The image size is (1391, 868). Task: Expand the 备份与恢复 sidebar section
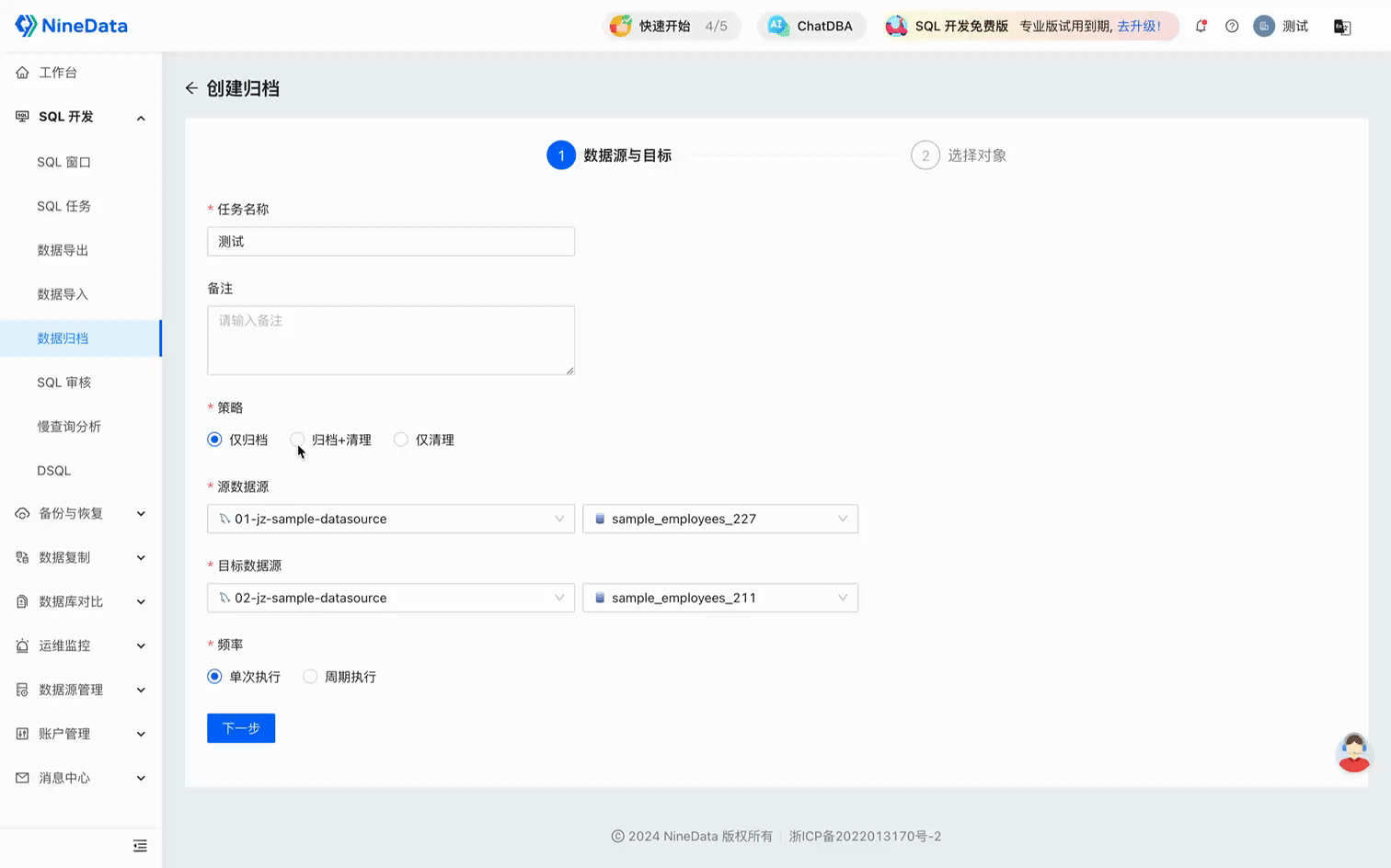[81, 513]
